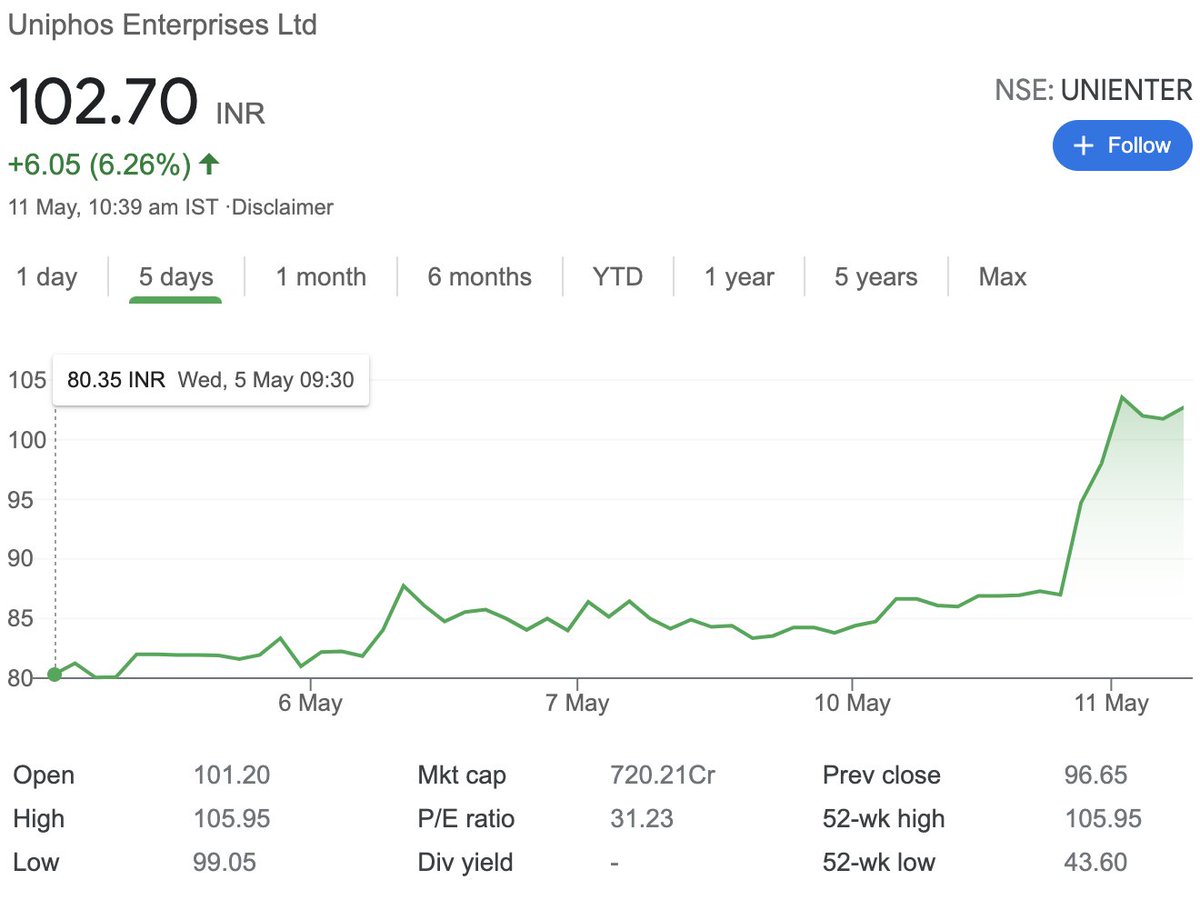Click the green upward trend arrow icon
Viewport: 1200px width, 900px height.
[208, 165]
